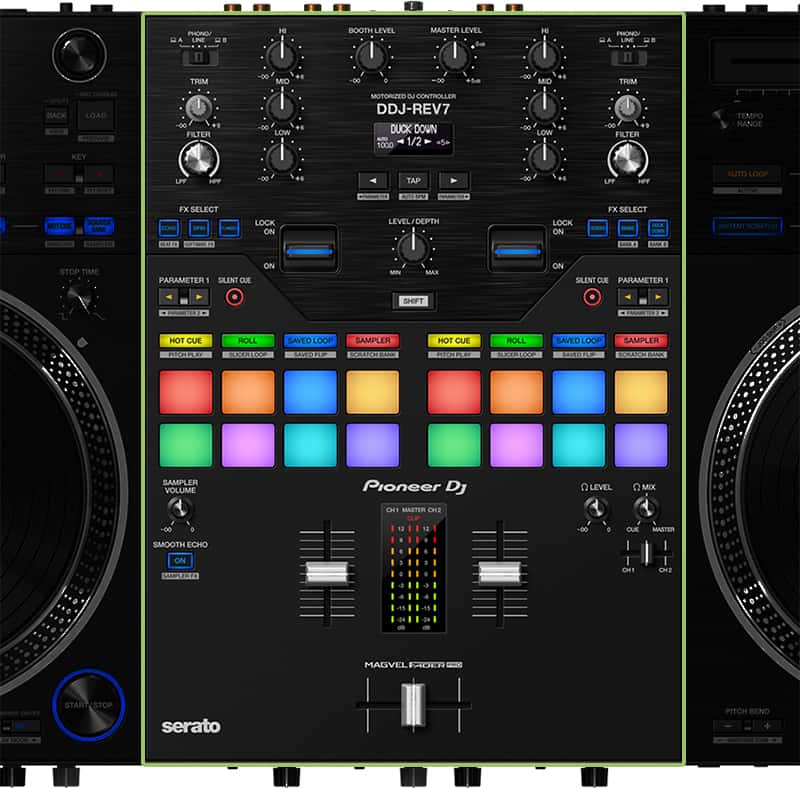Click the left deck SILENT CUE button
800x788 pixels.
click(235, 297)
